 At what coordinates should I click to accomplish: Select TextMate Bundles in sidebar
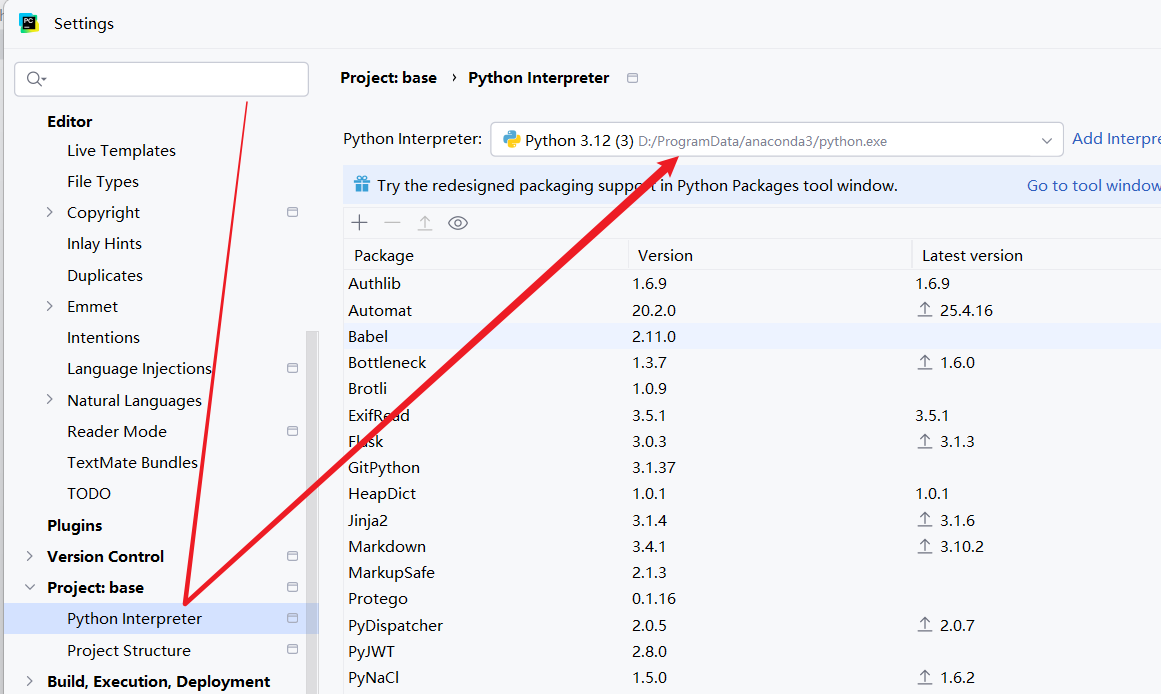tap(133, 462)
